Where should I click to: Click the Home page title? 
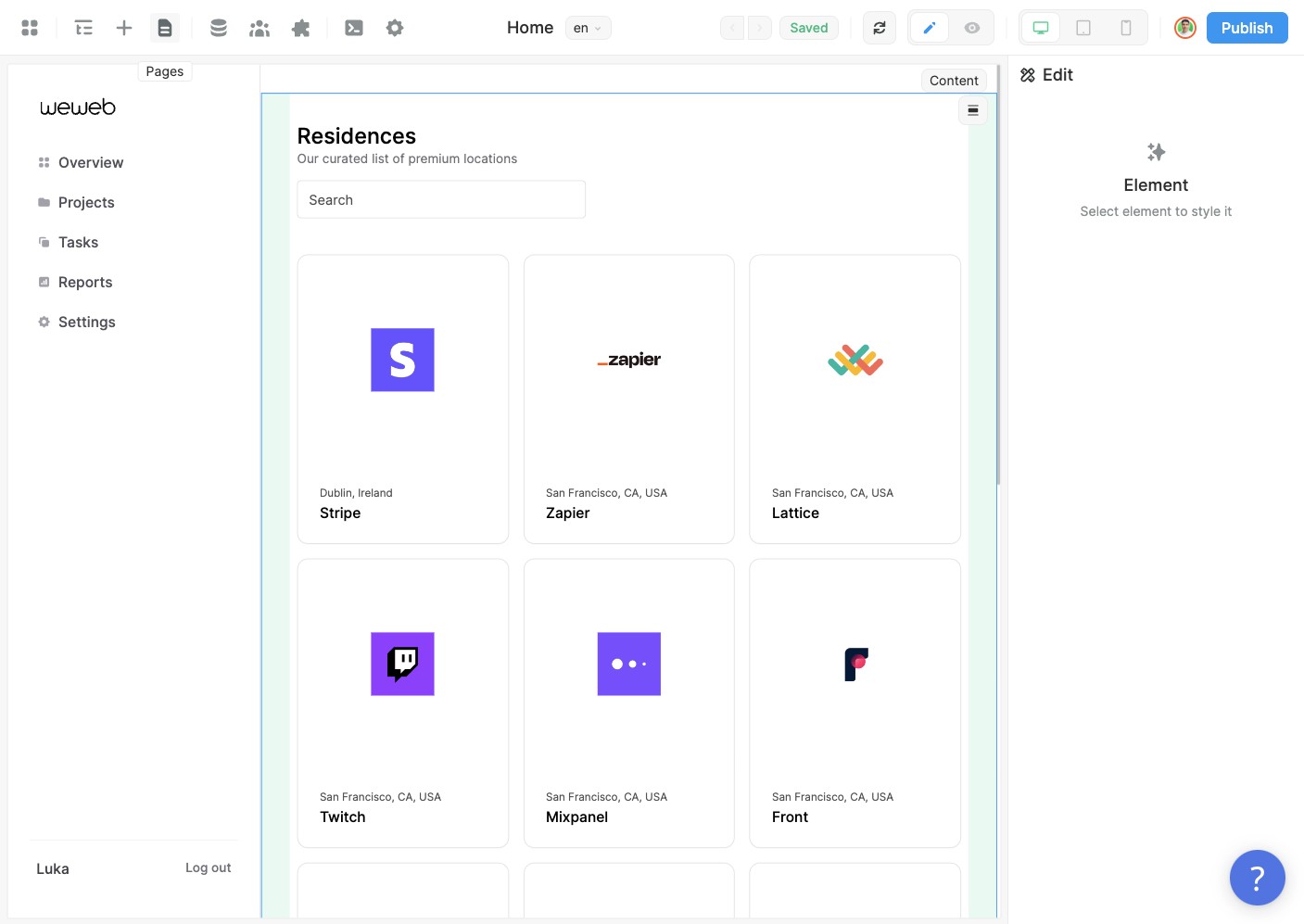(530, 28)
